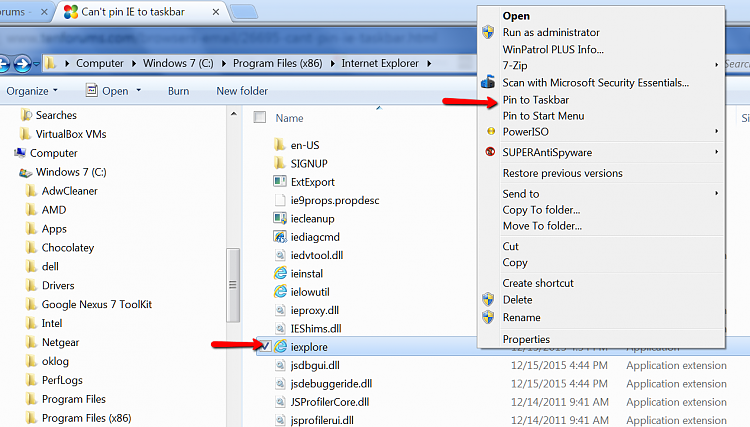Click the iedvtool.dll file icon
Image resolution: width=750 pixels, height=427 pixels.
pyautogui.click(x=280, y=255)
